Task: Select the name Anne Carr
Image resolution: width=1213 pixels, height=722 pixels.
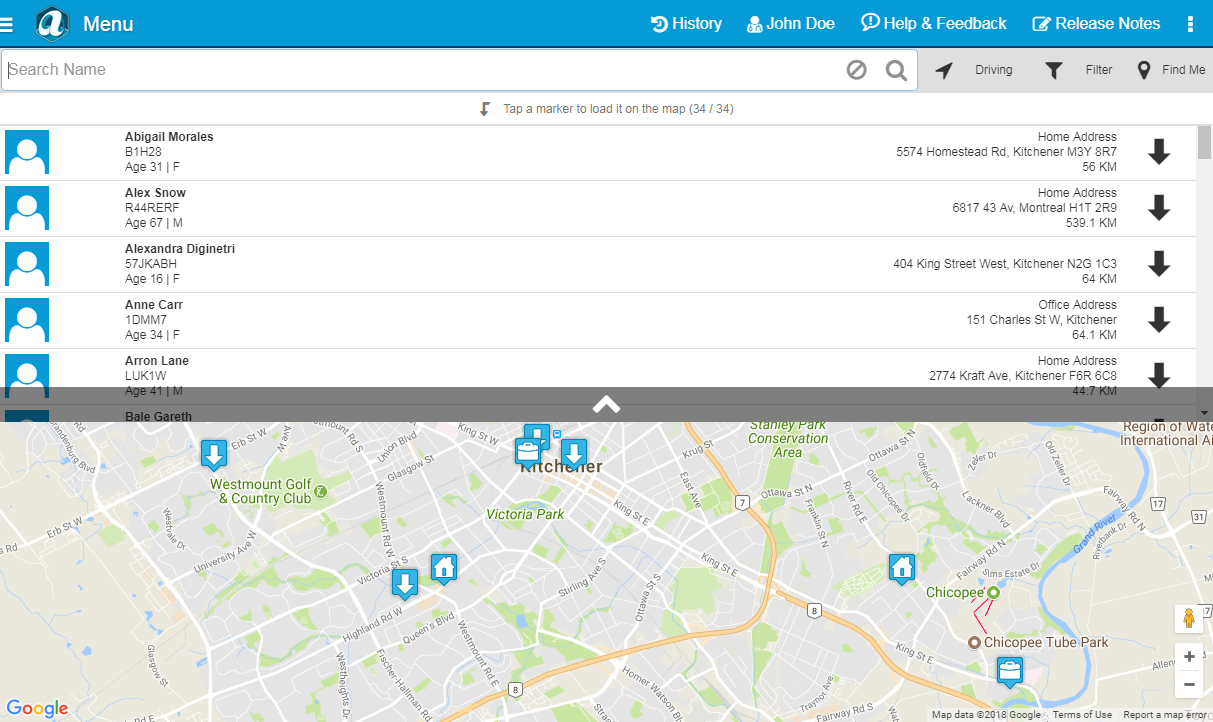Action: pyautogui.click(x=154, y=305)
